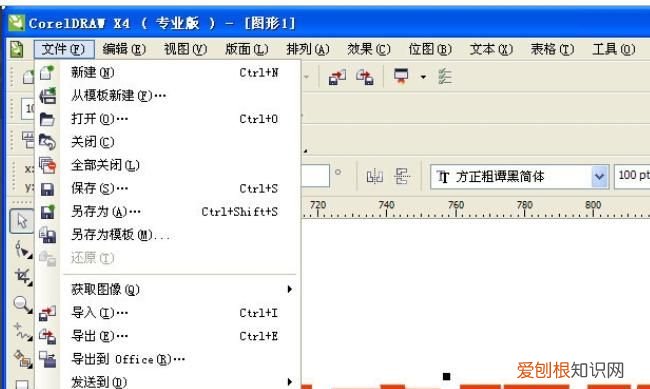Choose 导出到 Office(R) menu entry

167,359
